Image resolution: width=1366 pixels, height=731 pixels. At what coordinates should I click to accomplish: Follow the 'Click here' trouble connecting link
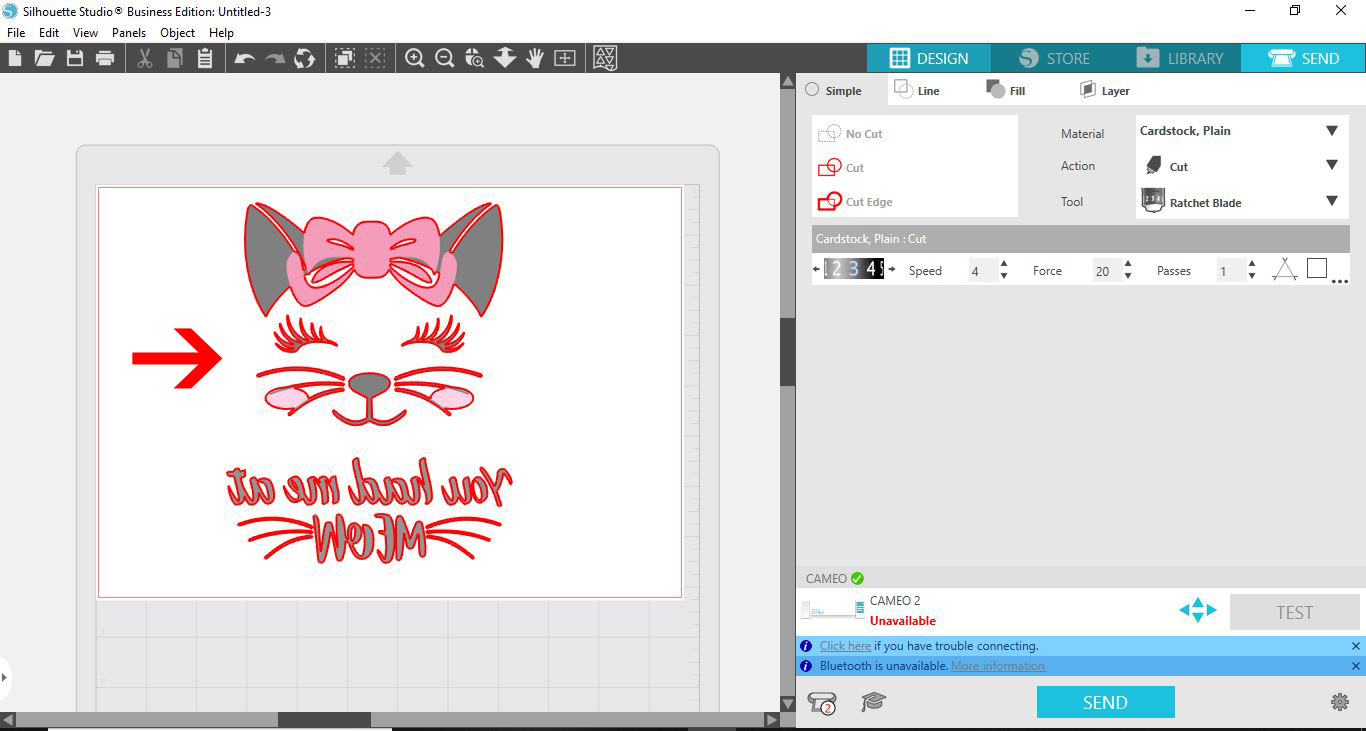tap(845, 646)
